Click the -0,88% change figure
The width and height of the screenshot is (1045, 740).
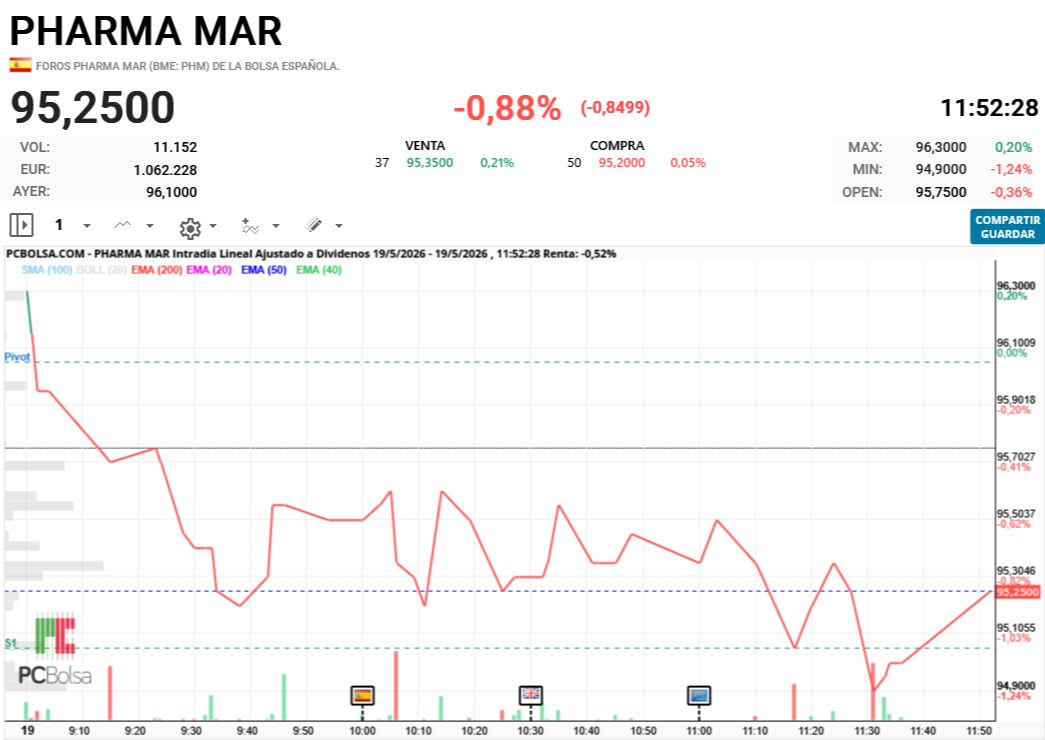(507, 107)
